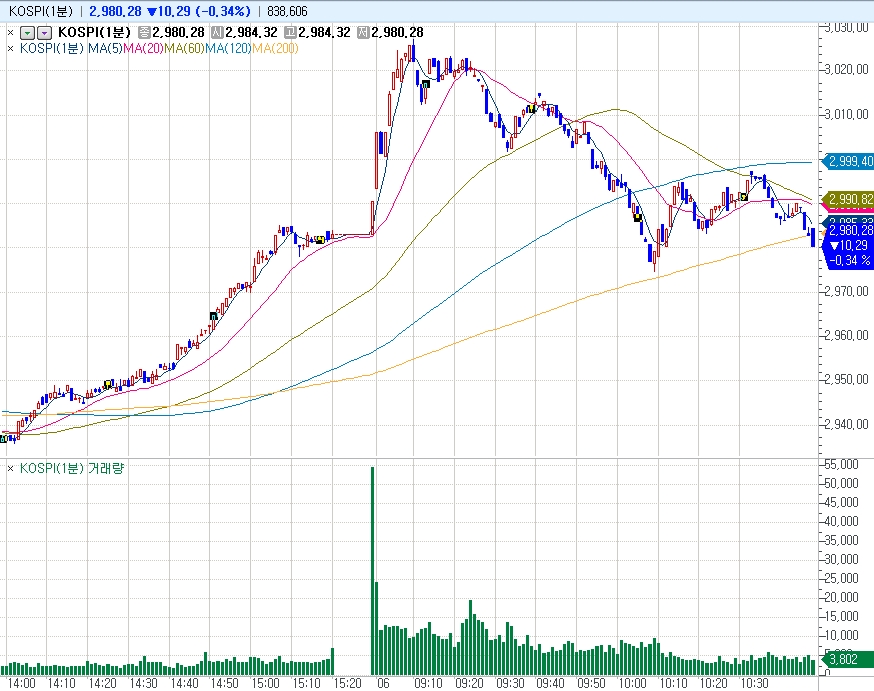Image resolution: width=874 pixels, height=691 pixels.
Task: Click the 저 low price icon
Action: coord(362,32)
